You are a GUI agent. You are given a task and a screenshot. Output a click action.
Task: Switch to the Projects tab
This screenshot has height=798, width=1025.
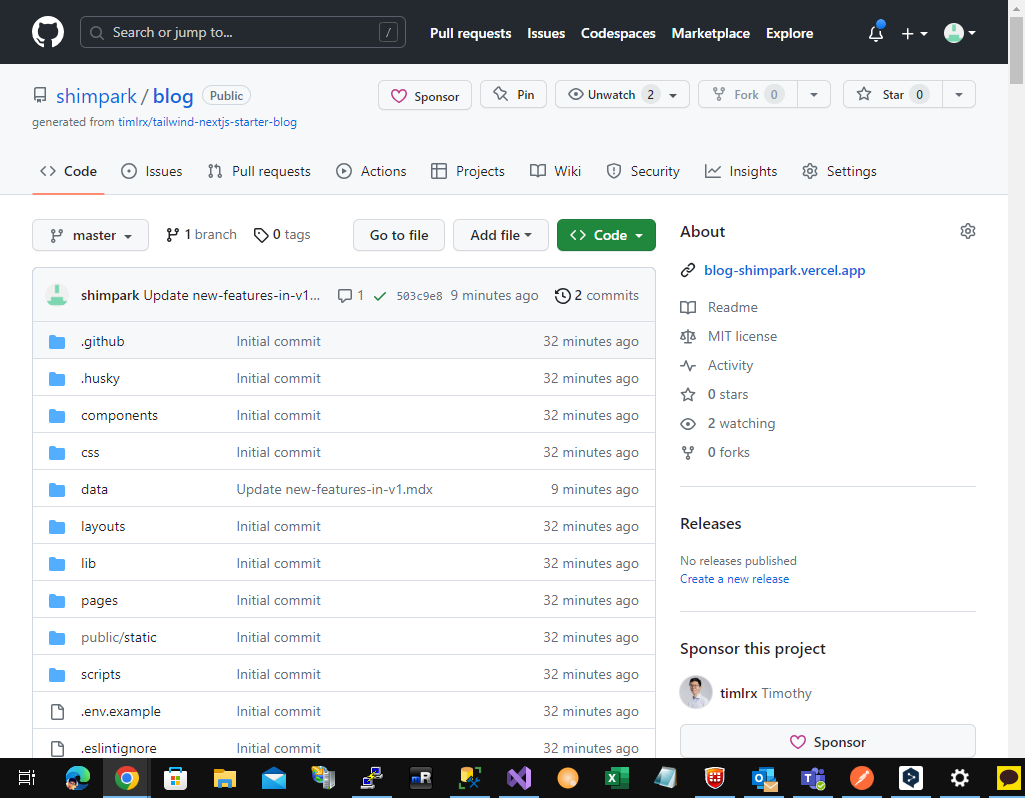467,171
